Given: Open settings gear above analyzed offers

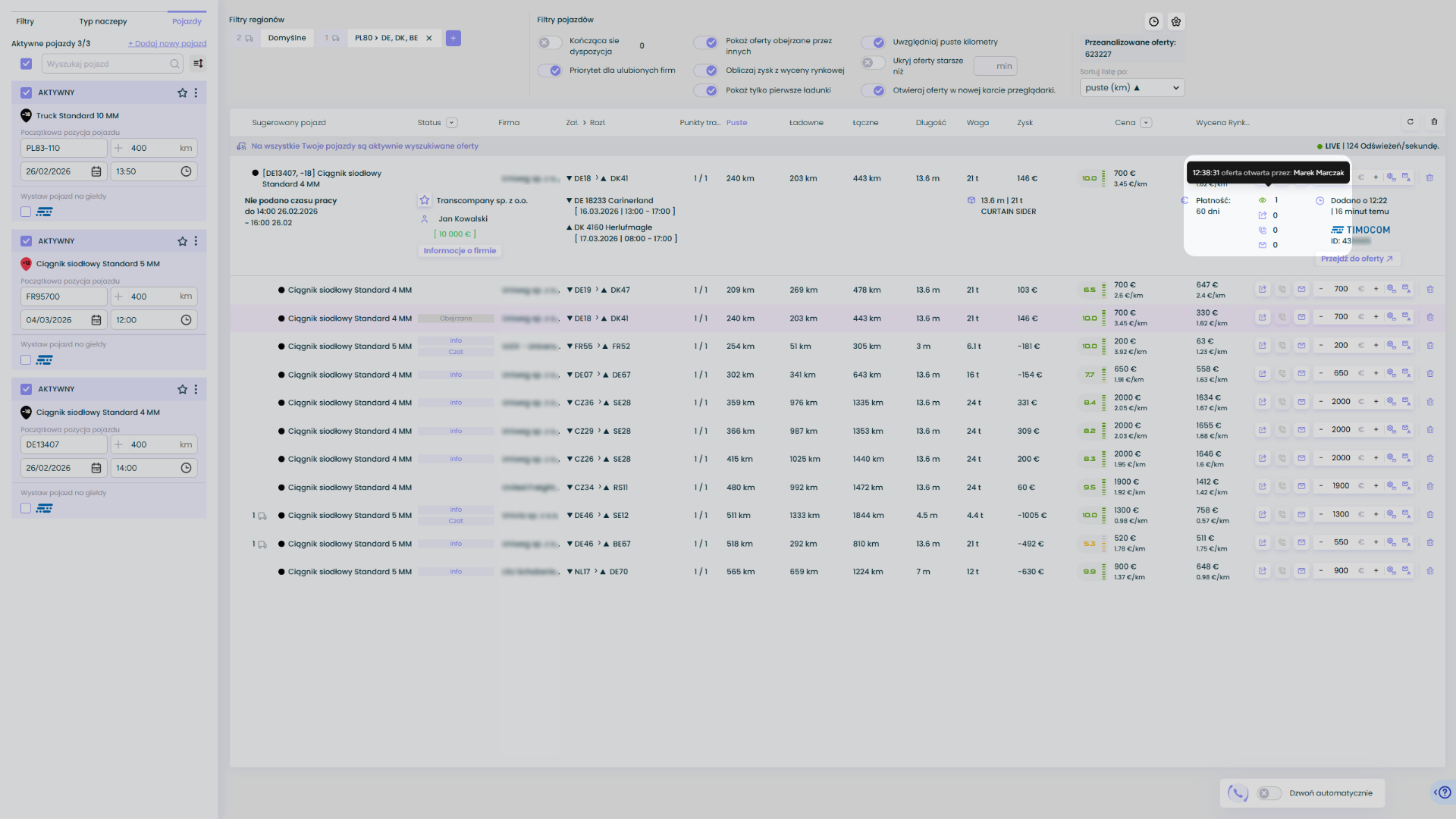Looking at the screenshot, I should 1176,22.
